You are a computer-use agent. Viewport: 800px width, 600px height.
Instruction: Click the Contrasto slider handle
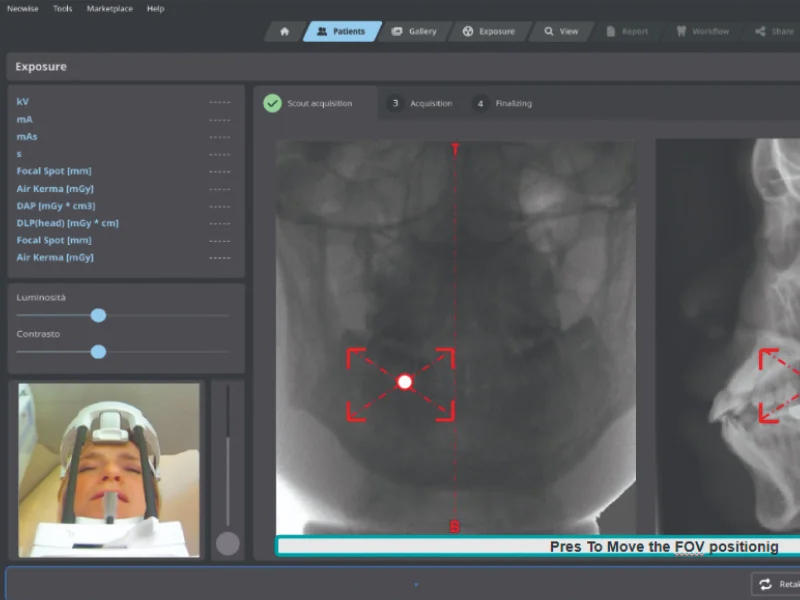pyautogui.click(x=98, y=351)
